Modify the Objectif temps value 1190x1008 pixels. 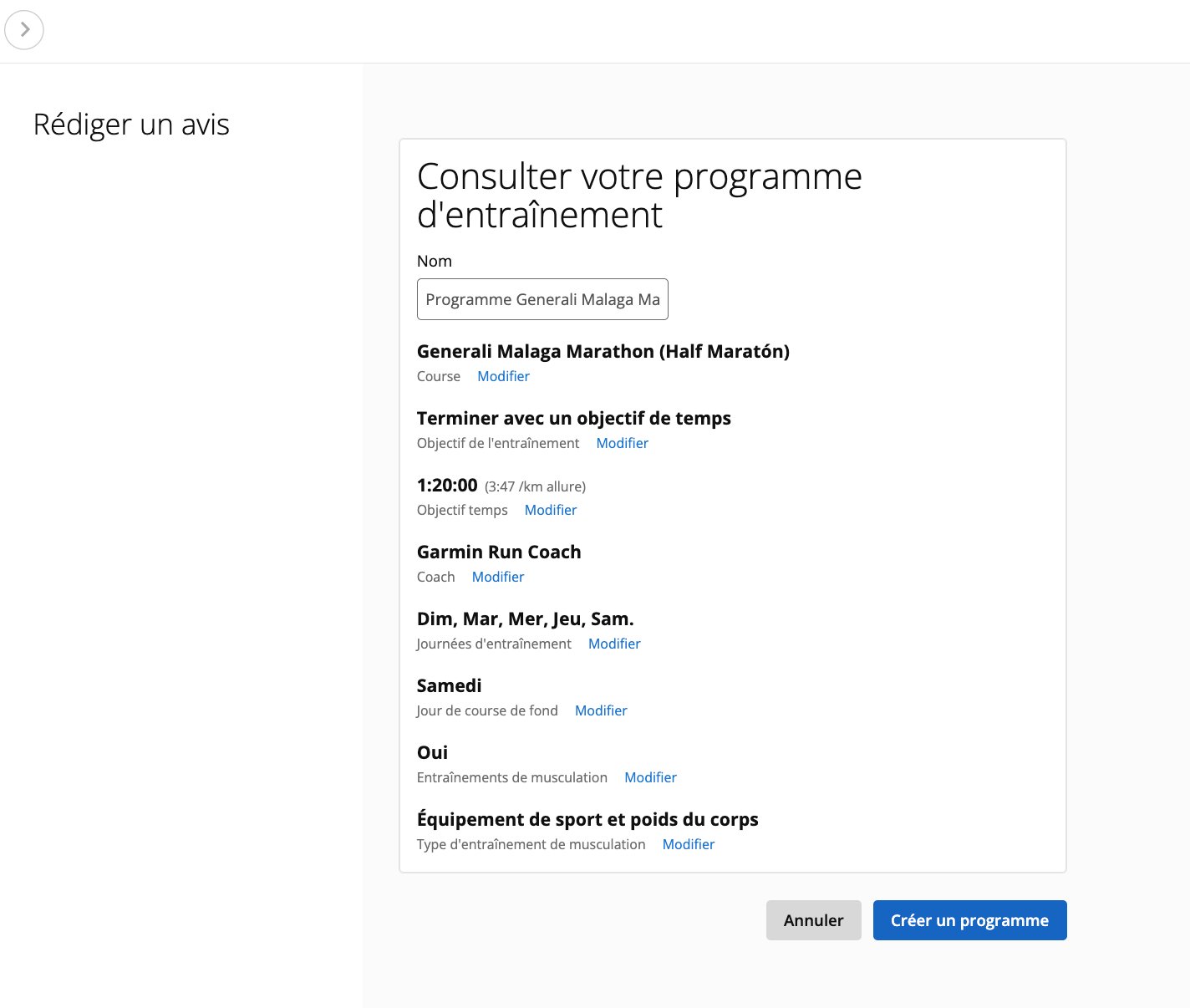[551, 510]
